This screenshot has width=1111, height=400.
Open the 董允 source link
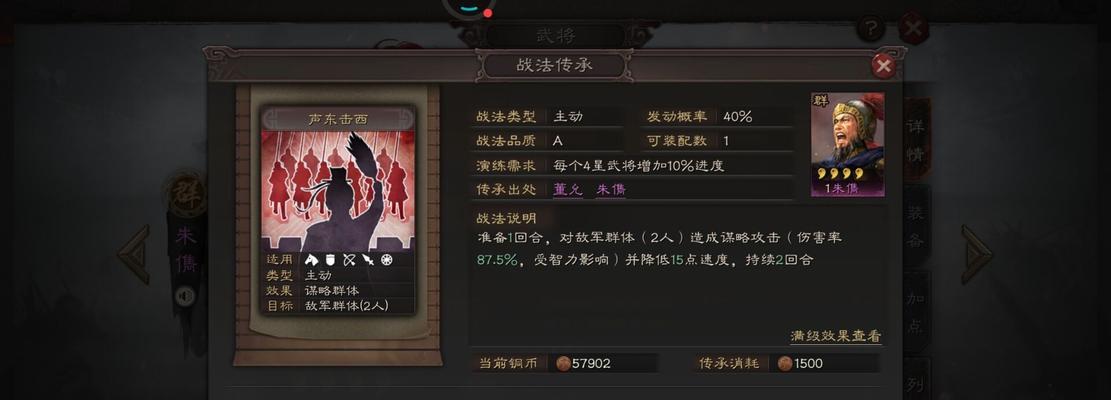568,189
